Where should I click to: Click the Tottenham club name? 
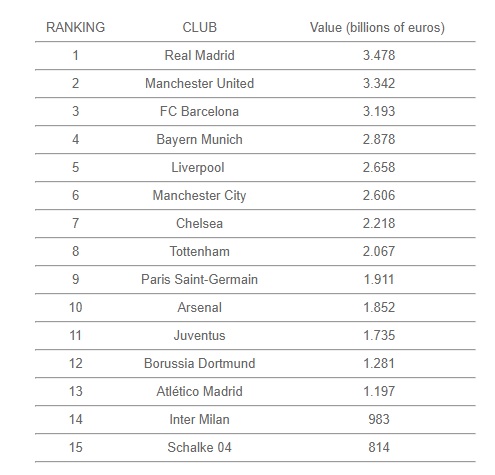(x=199, y=251)
